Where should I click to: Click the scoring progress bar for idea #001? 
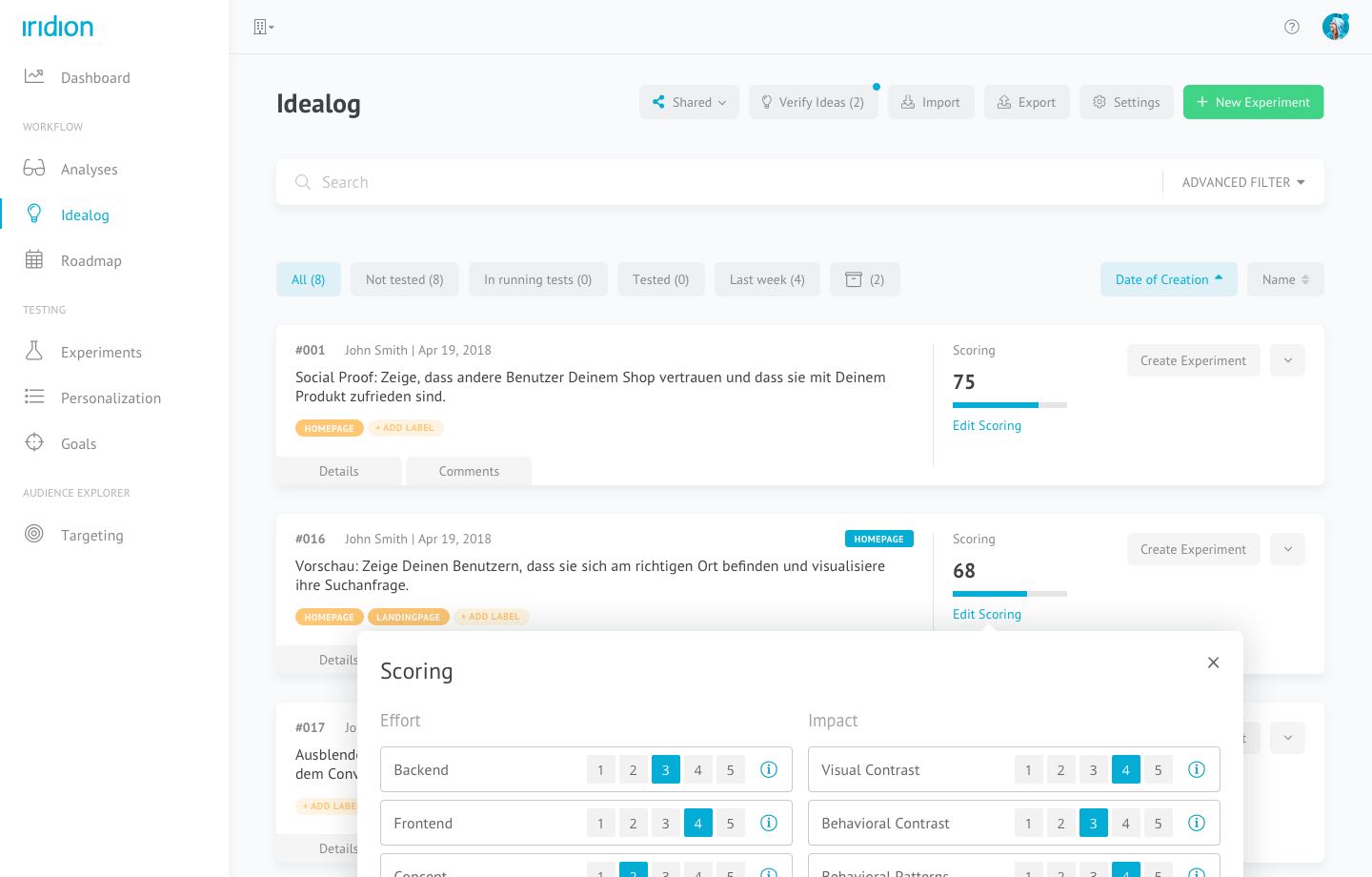coord(1009,405)
